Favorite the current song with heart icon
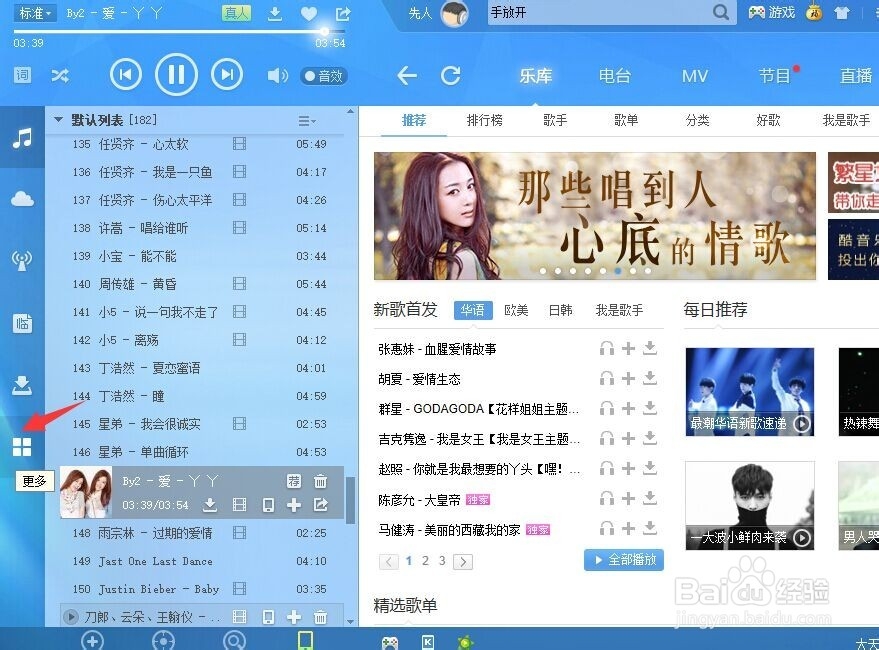The image size is (879, 650). pos(308,14)
